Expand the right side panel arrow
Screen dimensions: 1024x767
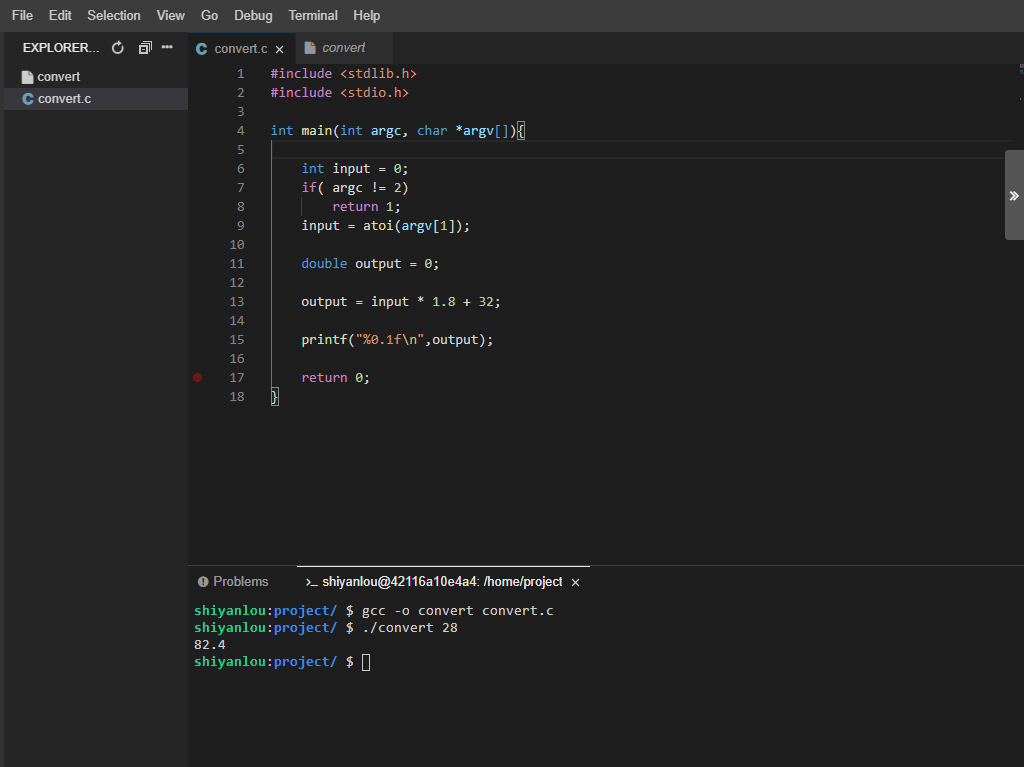[x=1013, y=195]
